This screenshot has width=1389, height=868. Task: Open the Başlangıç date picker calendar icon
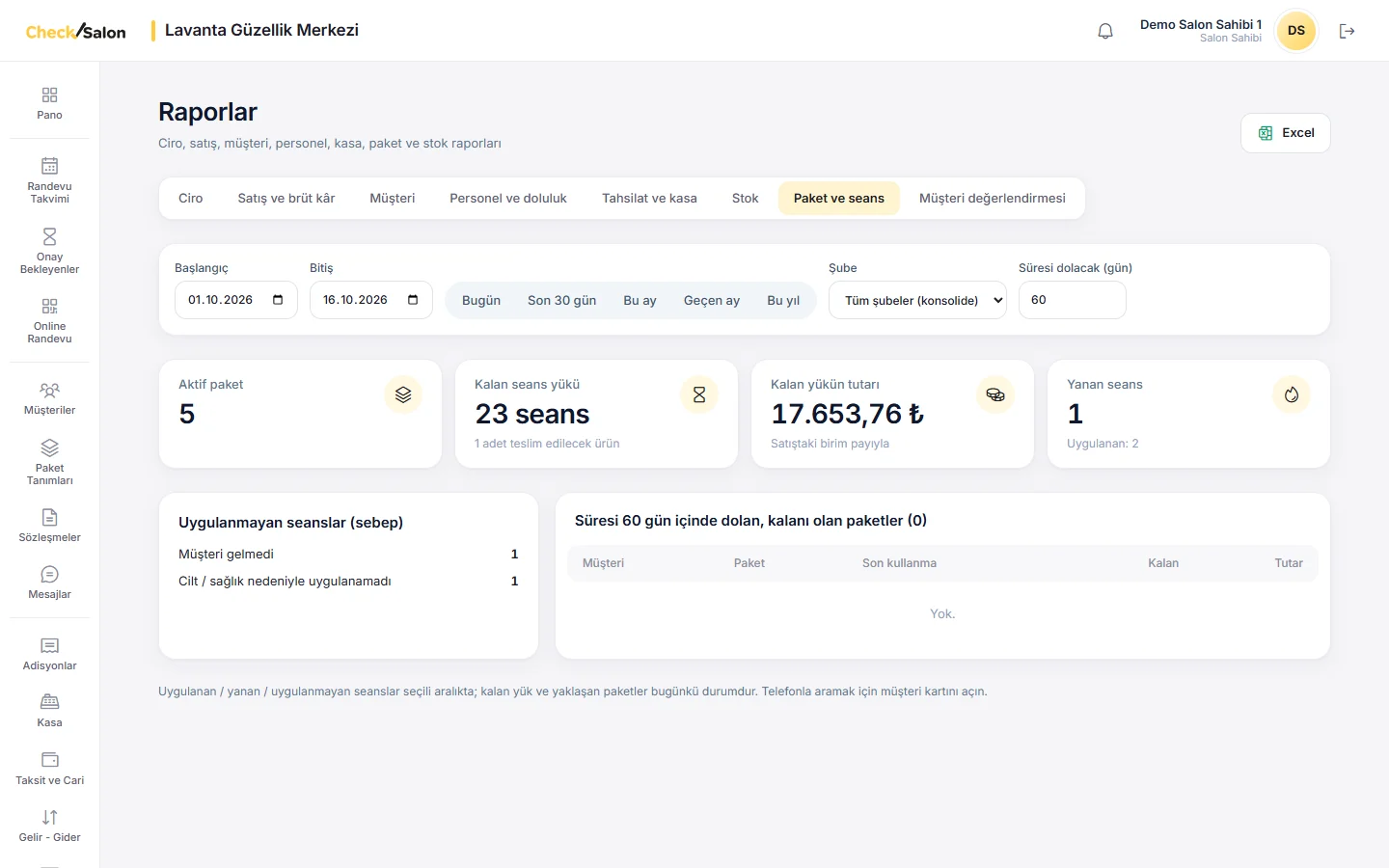(278, 300)
